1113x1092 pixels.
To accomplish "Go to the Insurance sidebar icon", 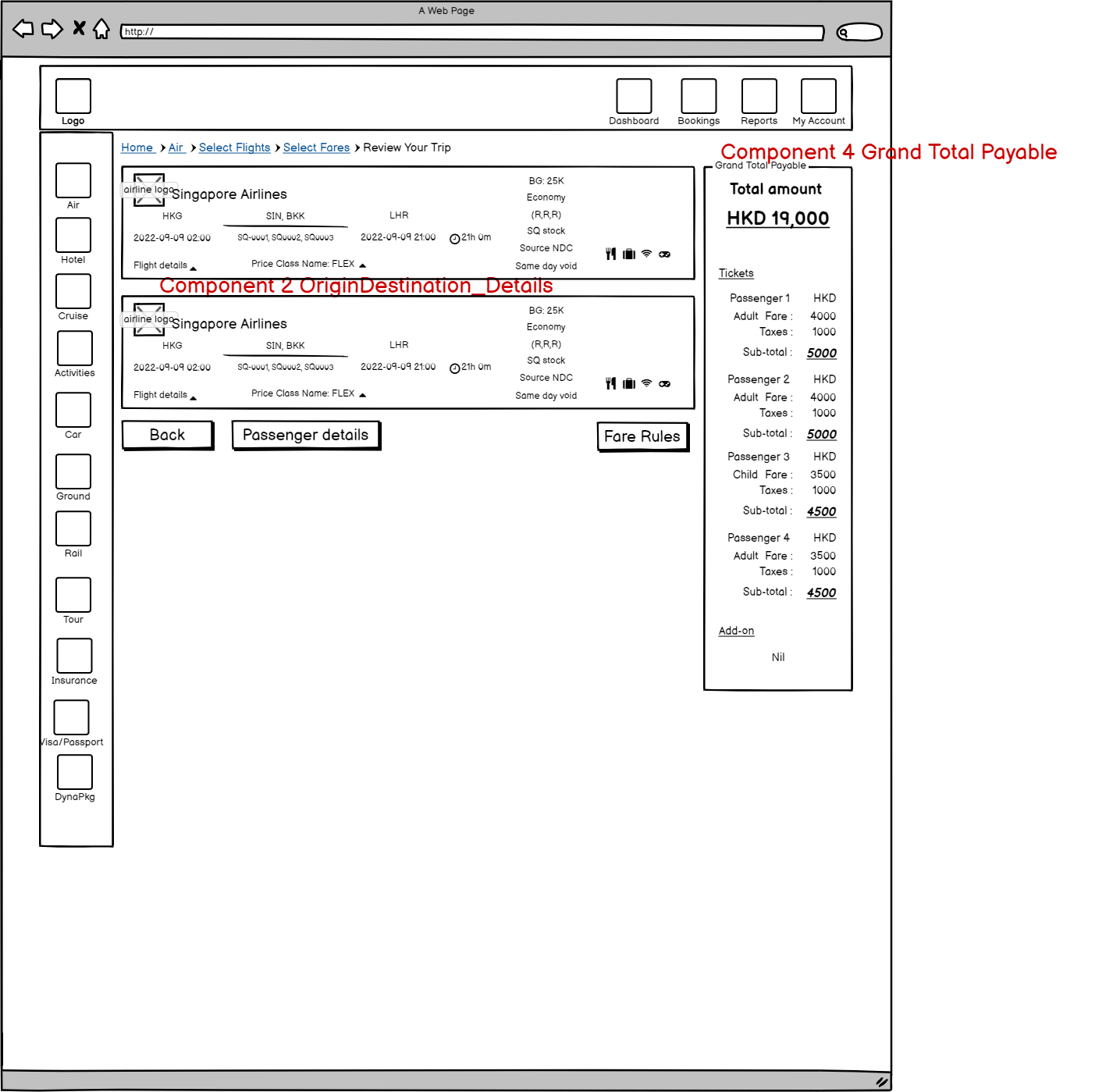I will coord(74,656).
